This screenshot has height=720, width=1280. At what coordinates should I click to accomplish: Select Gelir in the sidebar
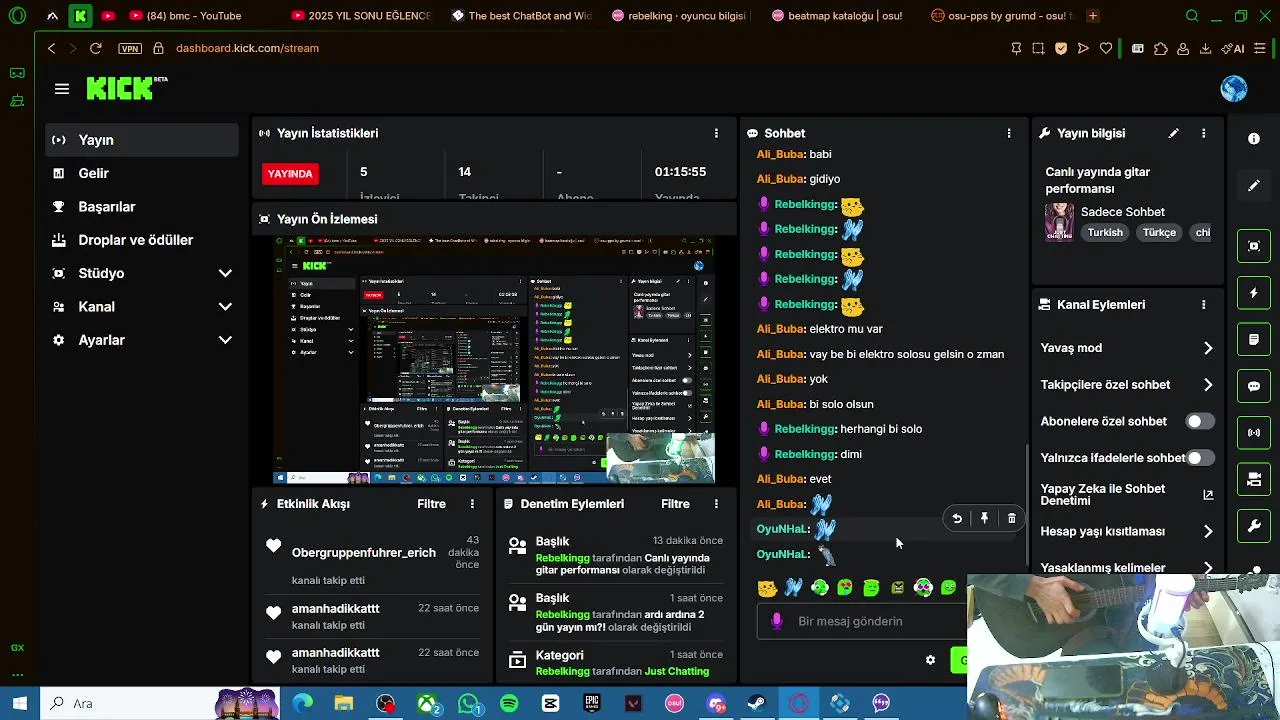(142, 173)
